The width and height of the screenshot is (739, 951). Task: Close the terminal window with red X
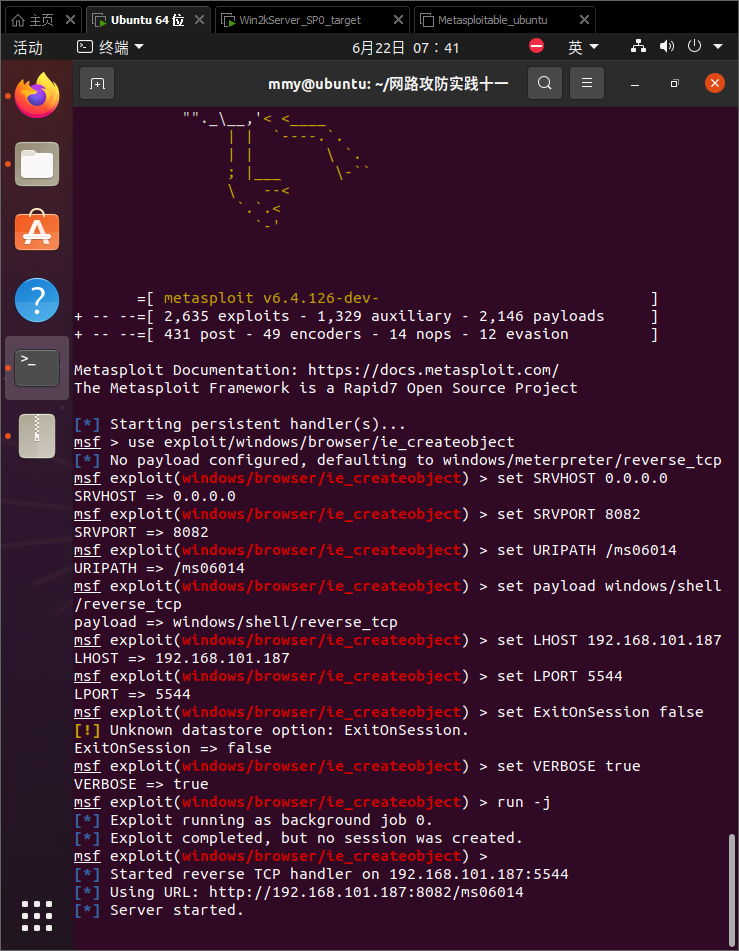715,83
